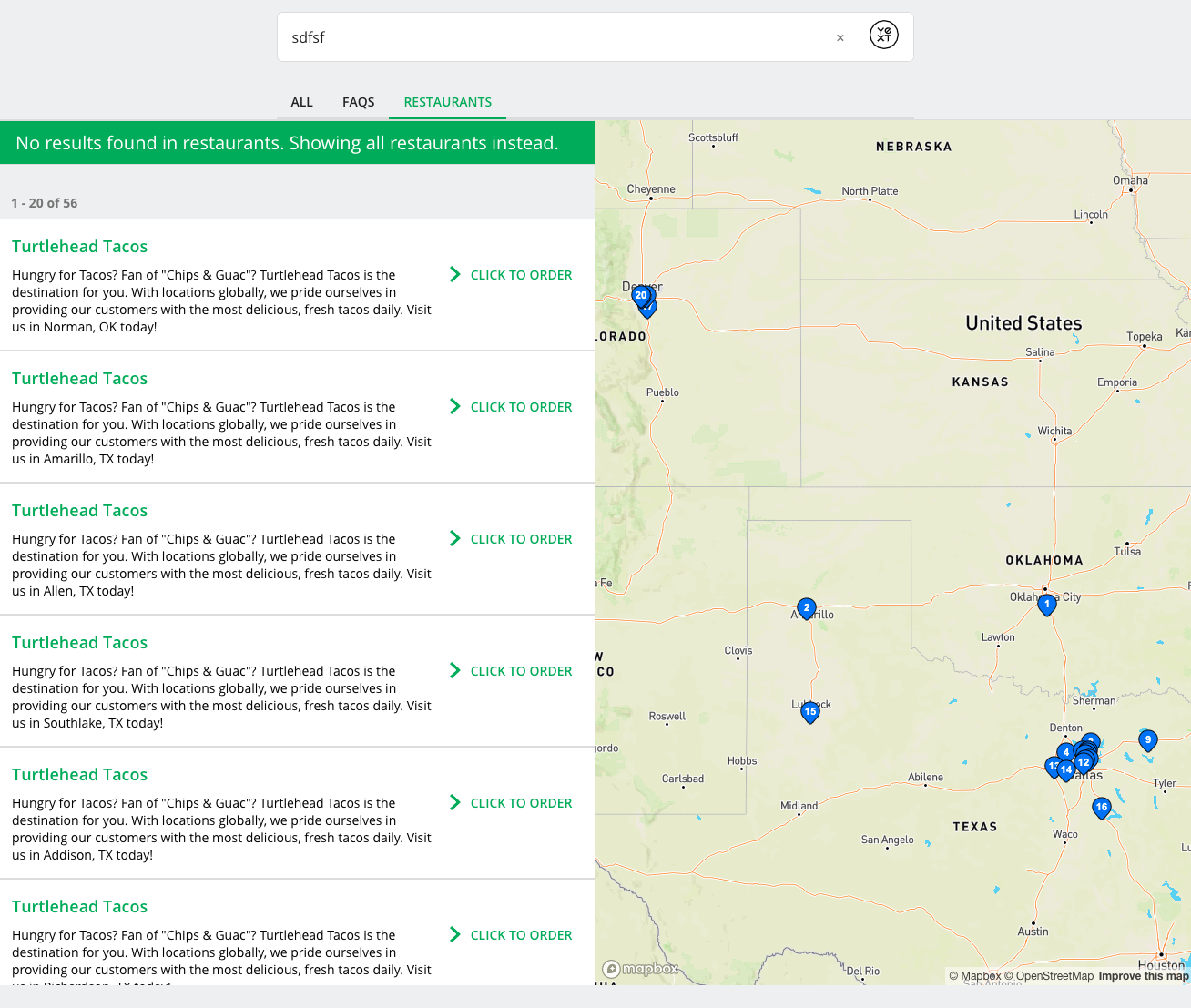Focus the search input containing sdfsf
This screenshot has height=1008, width=1191.
pyautogui.click(x=555, y=37)
